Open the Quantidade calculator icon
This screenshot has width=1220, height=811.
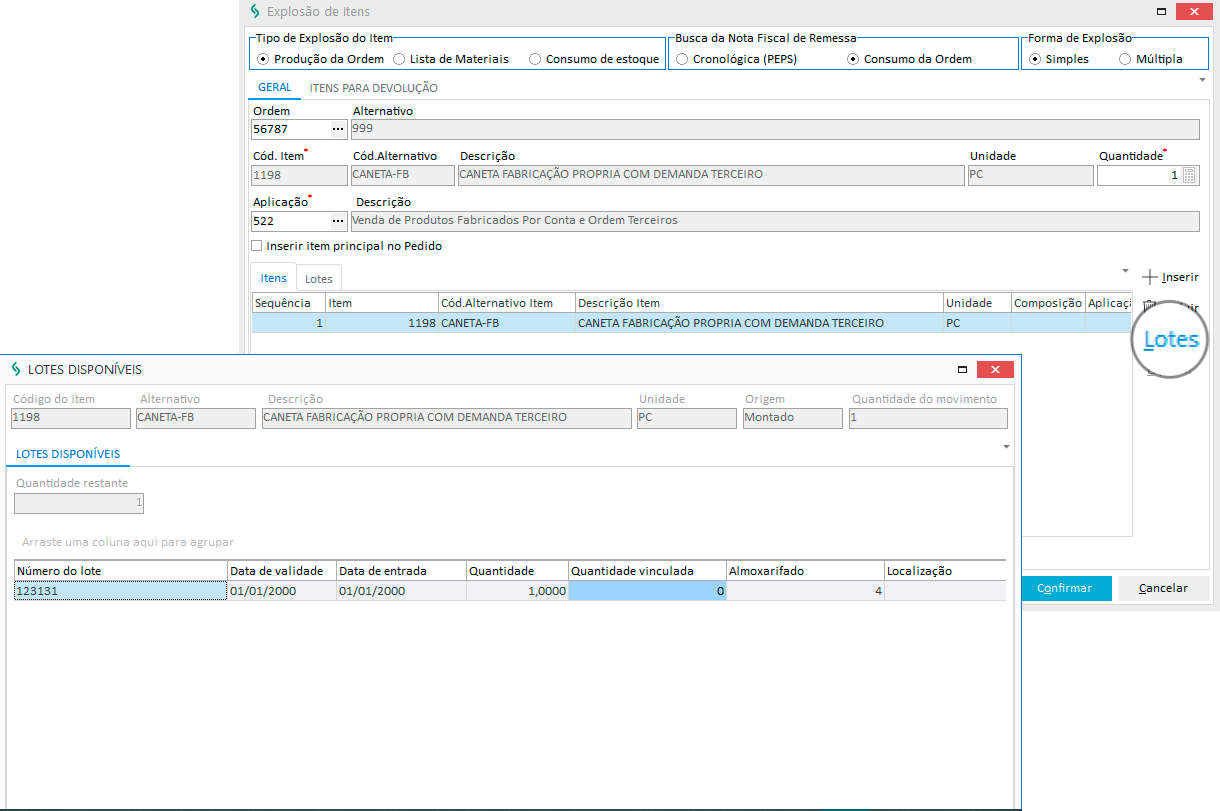click(1189, 175)
